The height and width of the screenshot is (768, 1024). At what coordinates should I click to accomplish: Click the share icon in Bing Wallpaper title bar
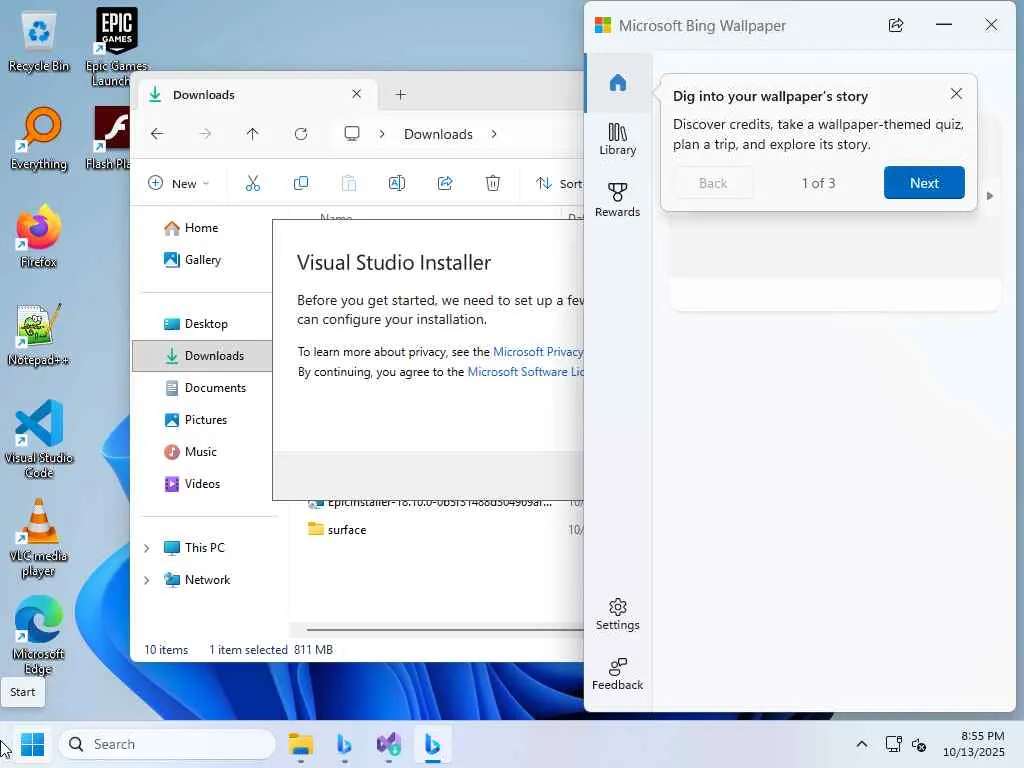[x=896, y=25]
